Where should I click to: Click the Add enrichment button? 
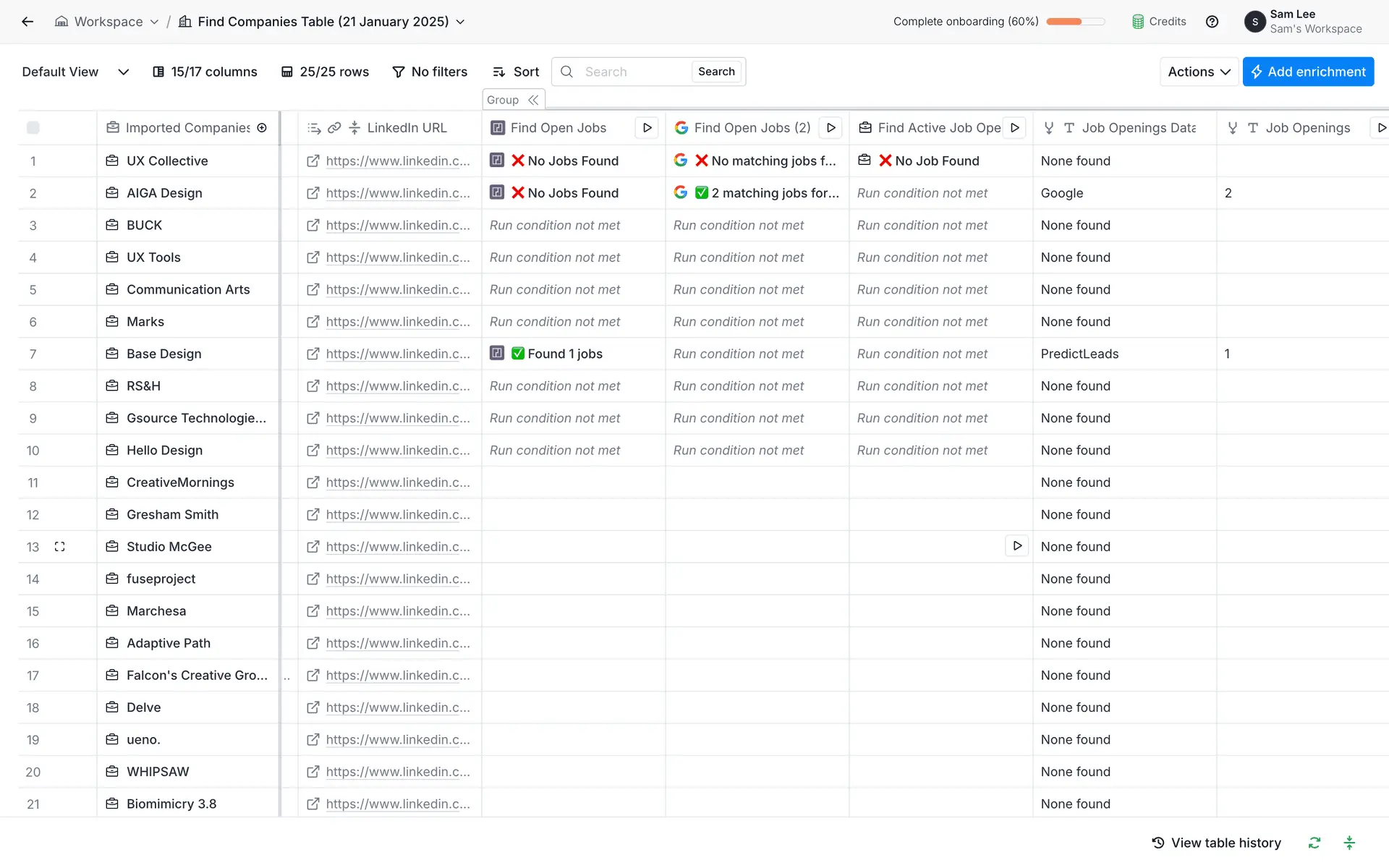[1307, 72]
